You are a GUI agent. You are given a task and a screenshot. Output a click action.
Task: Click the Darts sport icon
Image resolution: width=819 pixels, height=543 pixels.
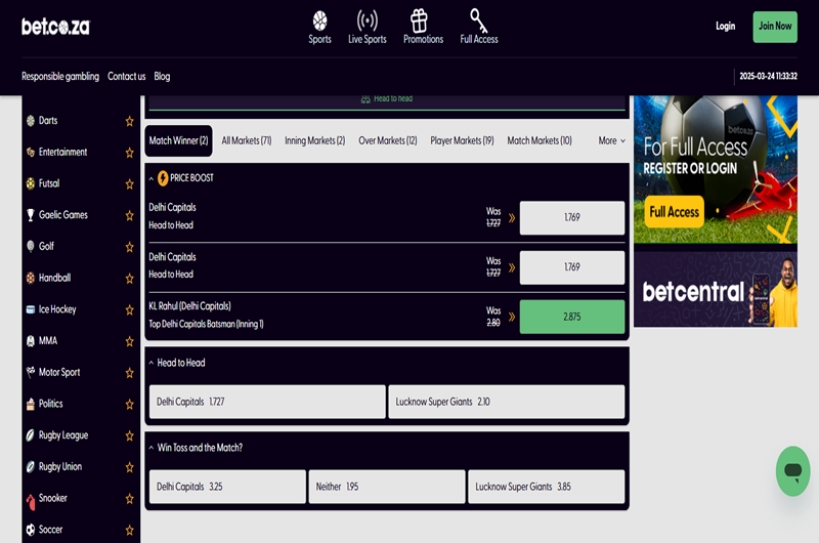pyautogui.click(x=30, y=121)
